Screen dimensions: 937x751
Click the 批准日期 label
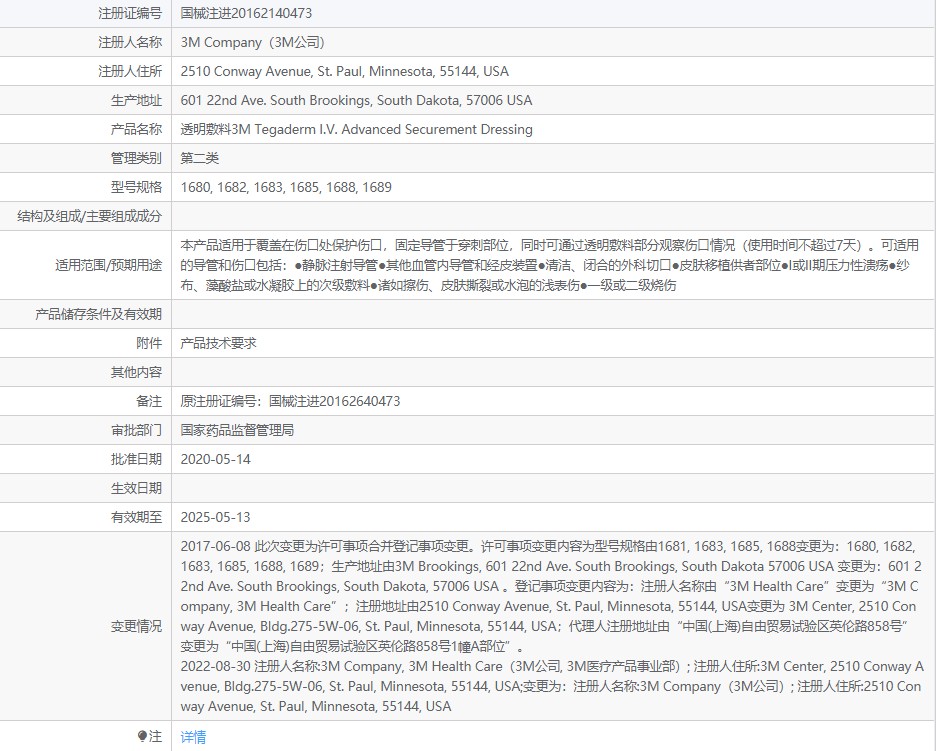click(x=136, y=459)
